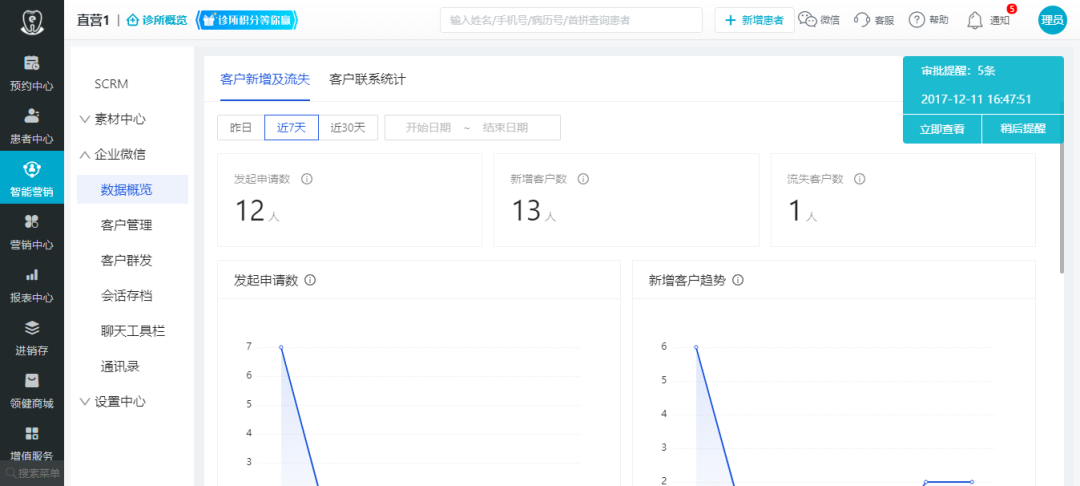Click the 直营1 clinic name

coord(93,20)
